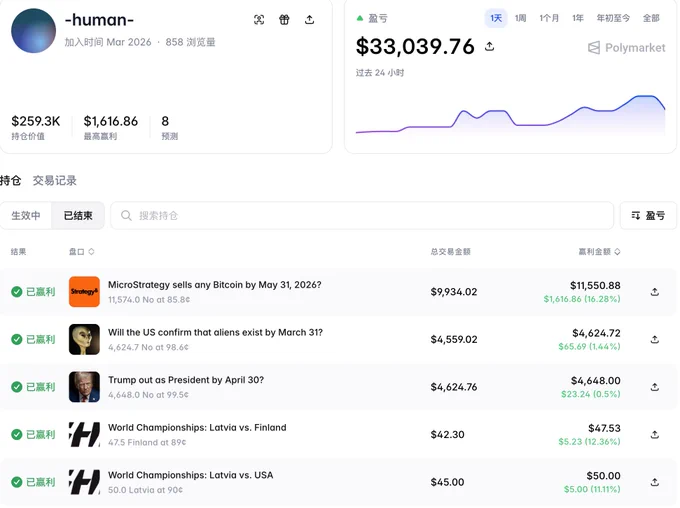Screen dimensions: 680x508
Task: Share the Latvia vs. USA row
Action: point(655,482)
